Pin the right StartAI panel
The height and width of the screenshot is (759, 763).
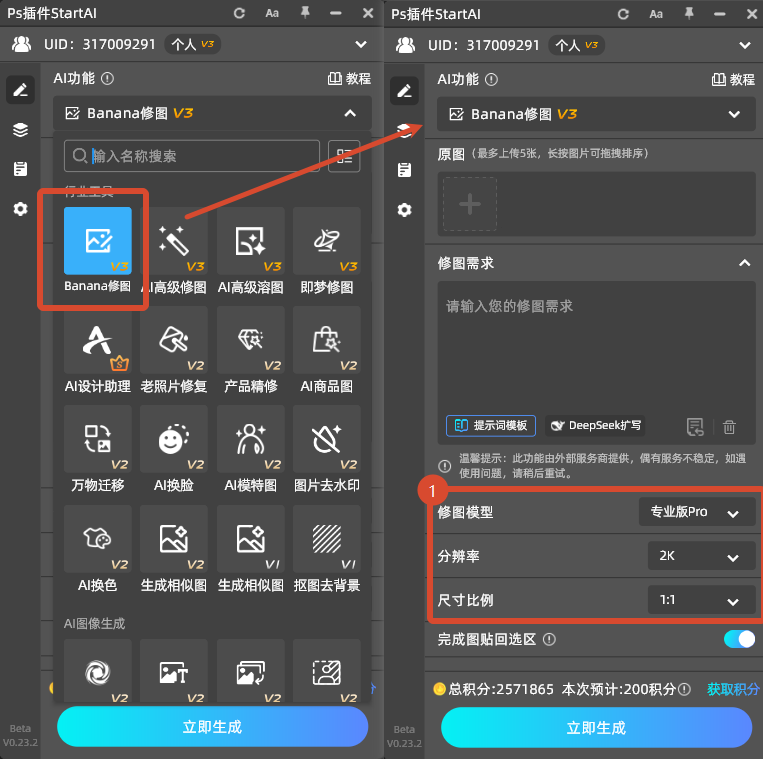click(689, 14)
